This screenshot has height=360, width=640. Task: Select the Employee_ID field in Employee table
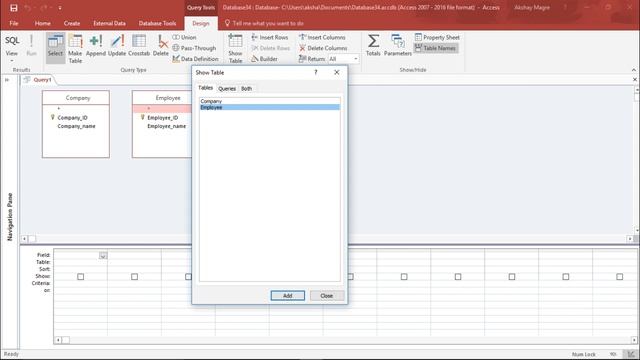coord(162,118)
